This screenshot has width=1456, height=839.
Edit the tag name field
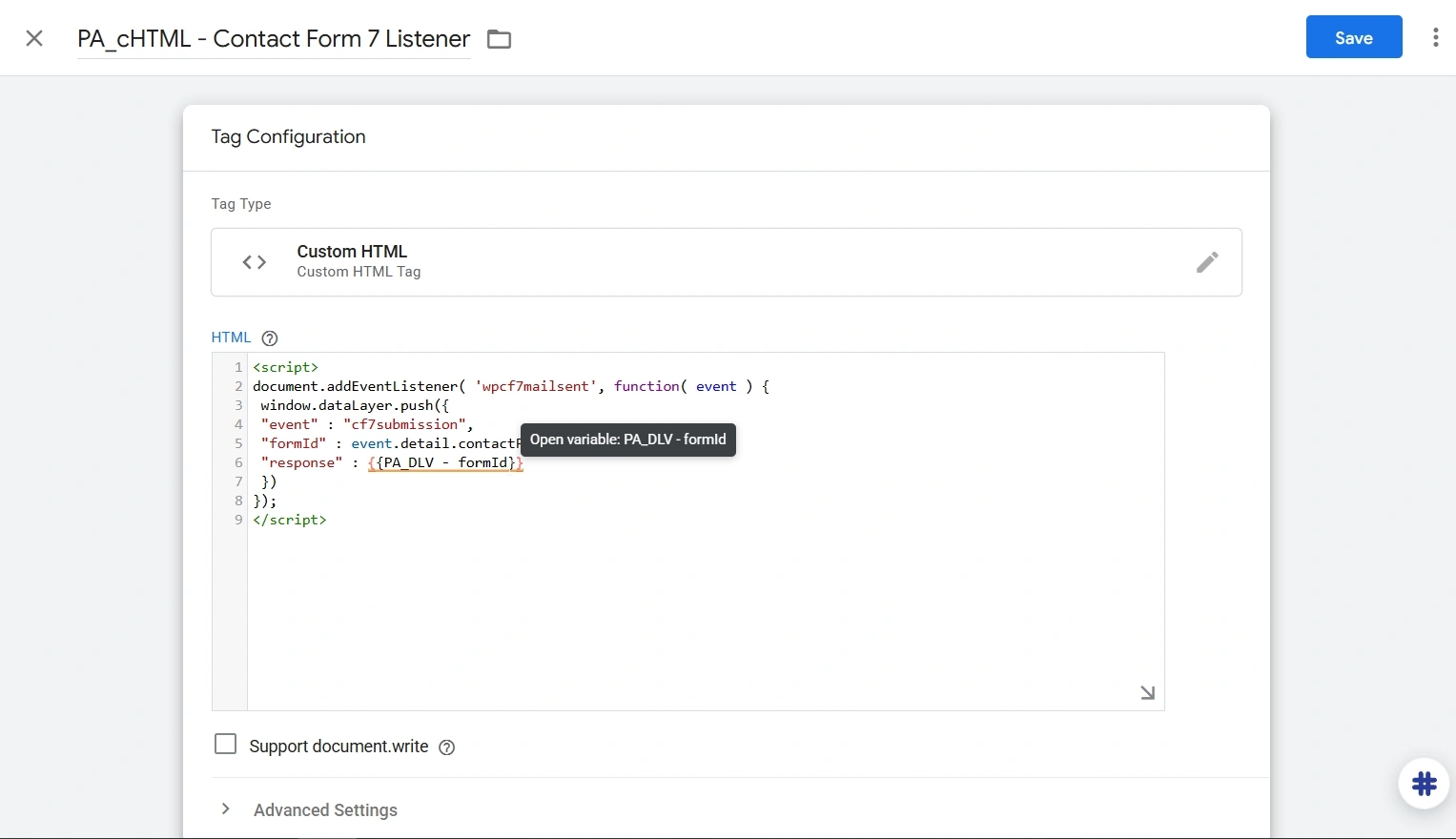pos(274,39)
